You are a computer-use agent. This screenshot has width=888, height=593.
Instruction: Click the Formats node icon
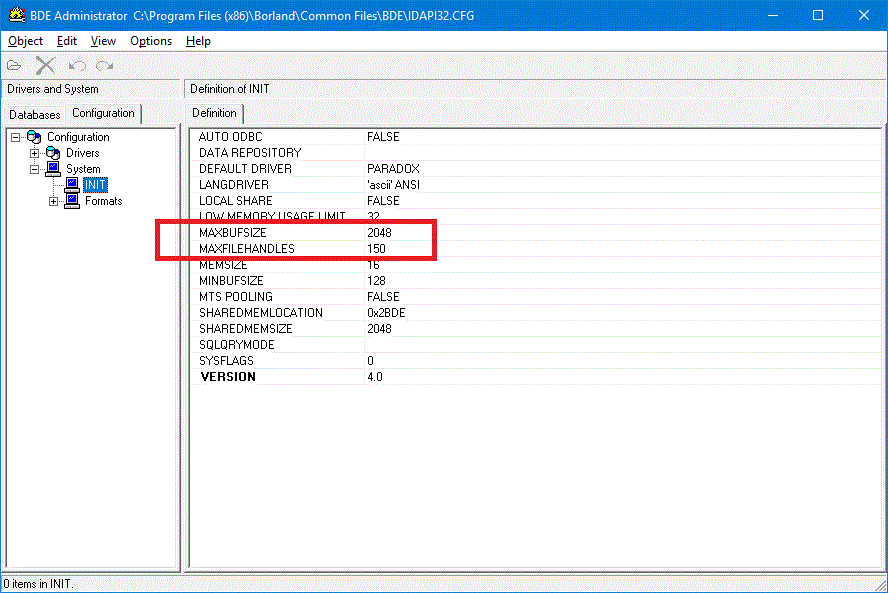pyautogui.click(x=72, y=201)
